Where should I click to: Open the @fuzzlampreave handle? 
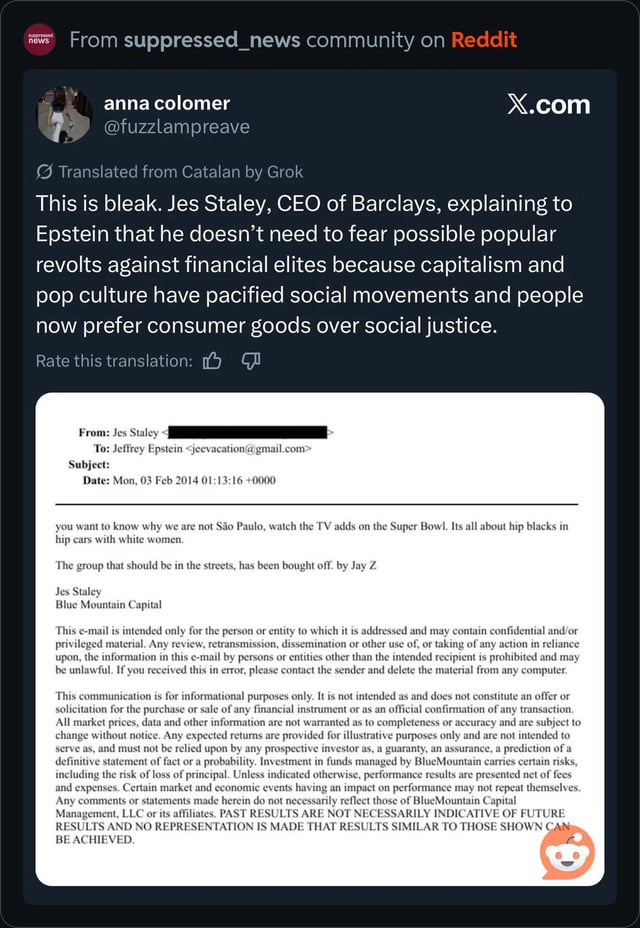177,127
